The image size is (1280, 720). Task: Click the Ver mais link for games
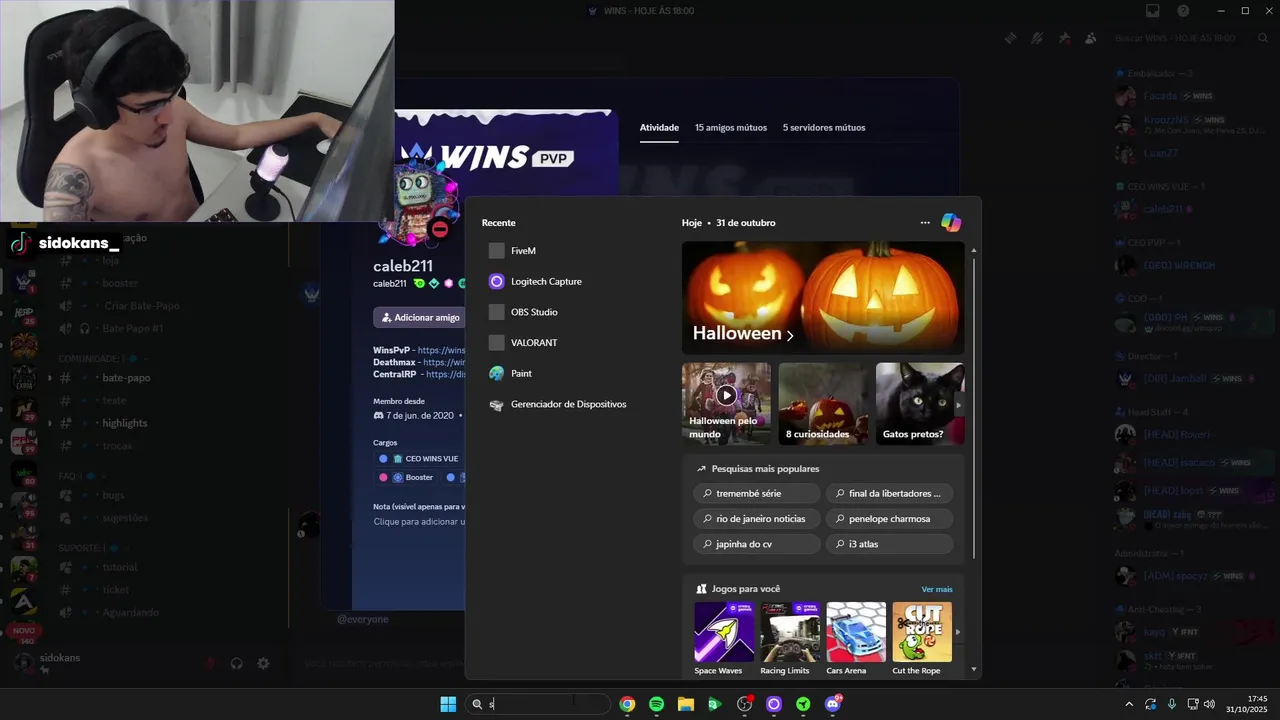click(937, 590)
